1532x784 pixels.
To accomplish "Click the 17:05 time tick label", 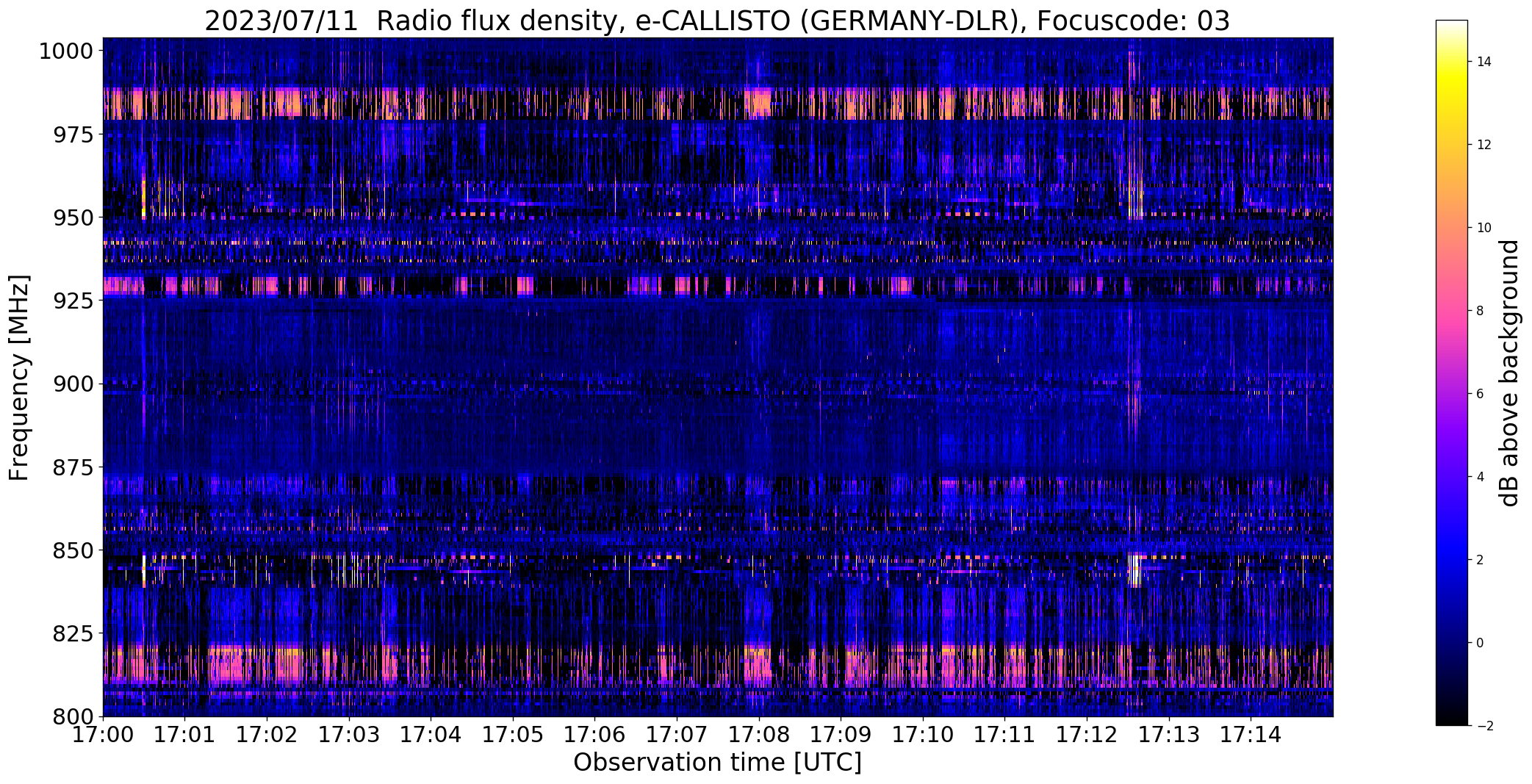I will 513,734.
